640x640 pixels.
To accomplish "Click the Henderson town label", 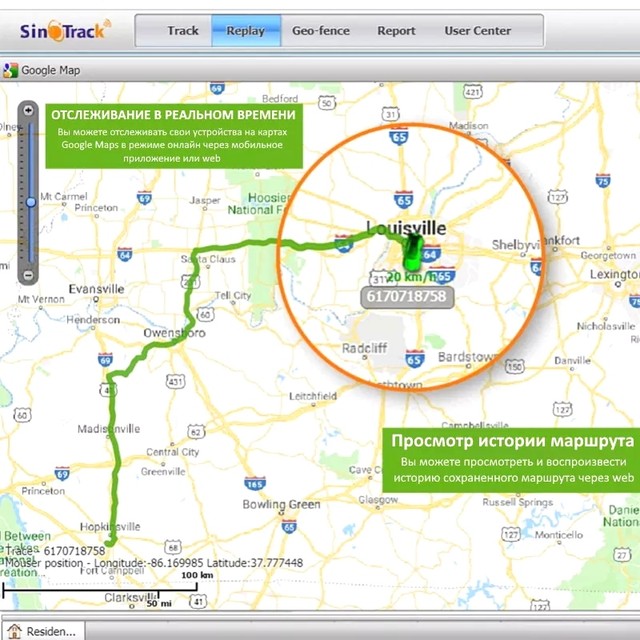I will click(x=93, y=320).
